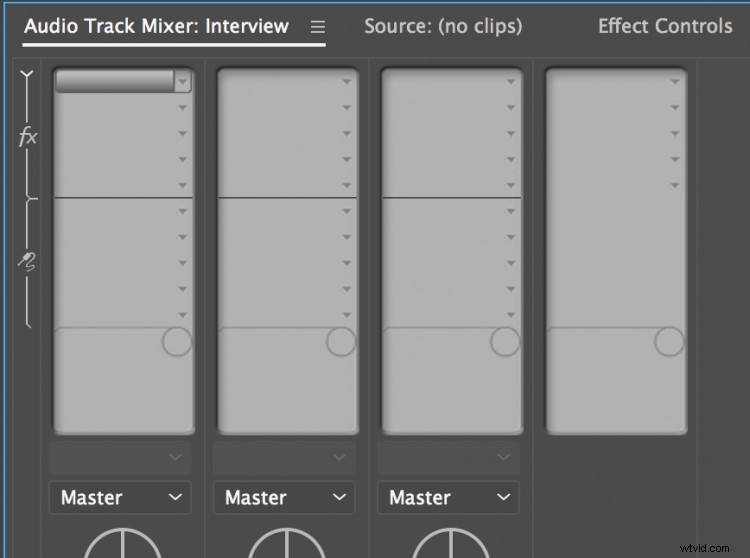Click the second track's effect parameter knob
Screen dimensions: 750x558
[341, 341]
